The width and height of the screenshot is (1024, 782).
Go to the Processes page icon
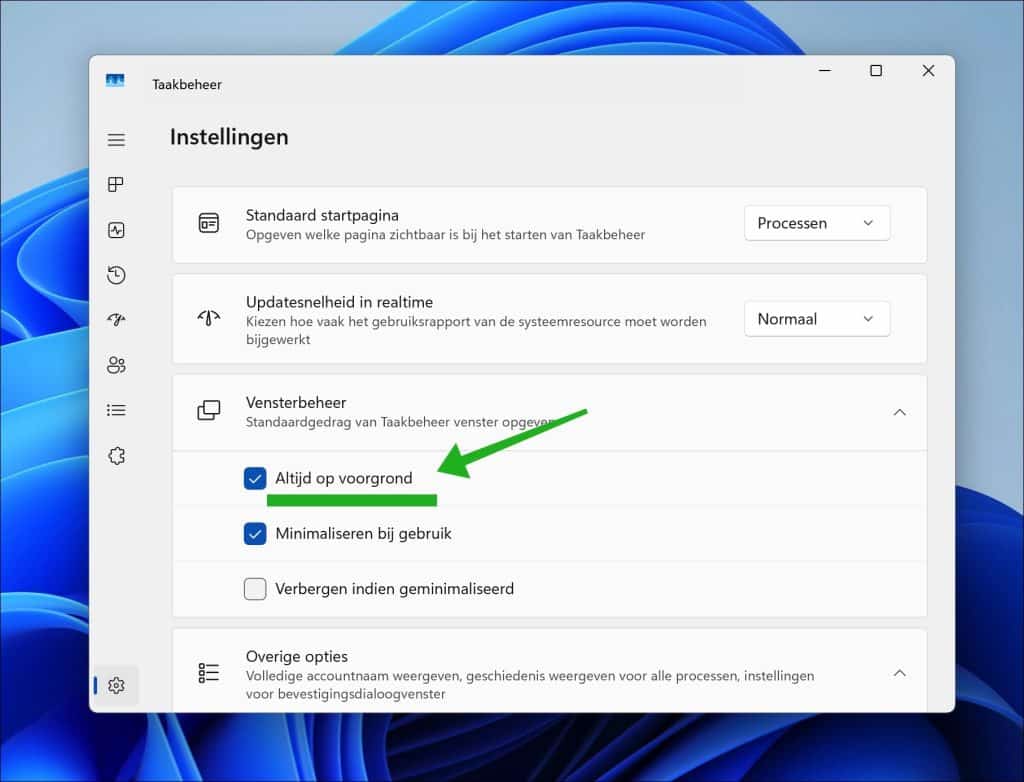click(116, 184)
